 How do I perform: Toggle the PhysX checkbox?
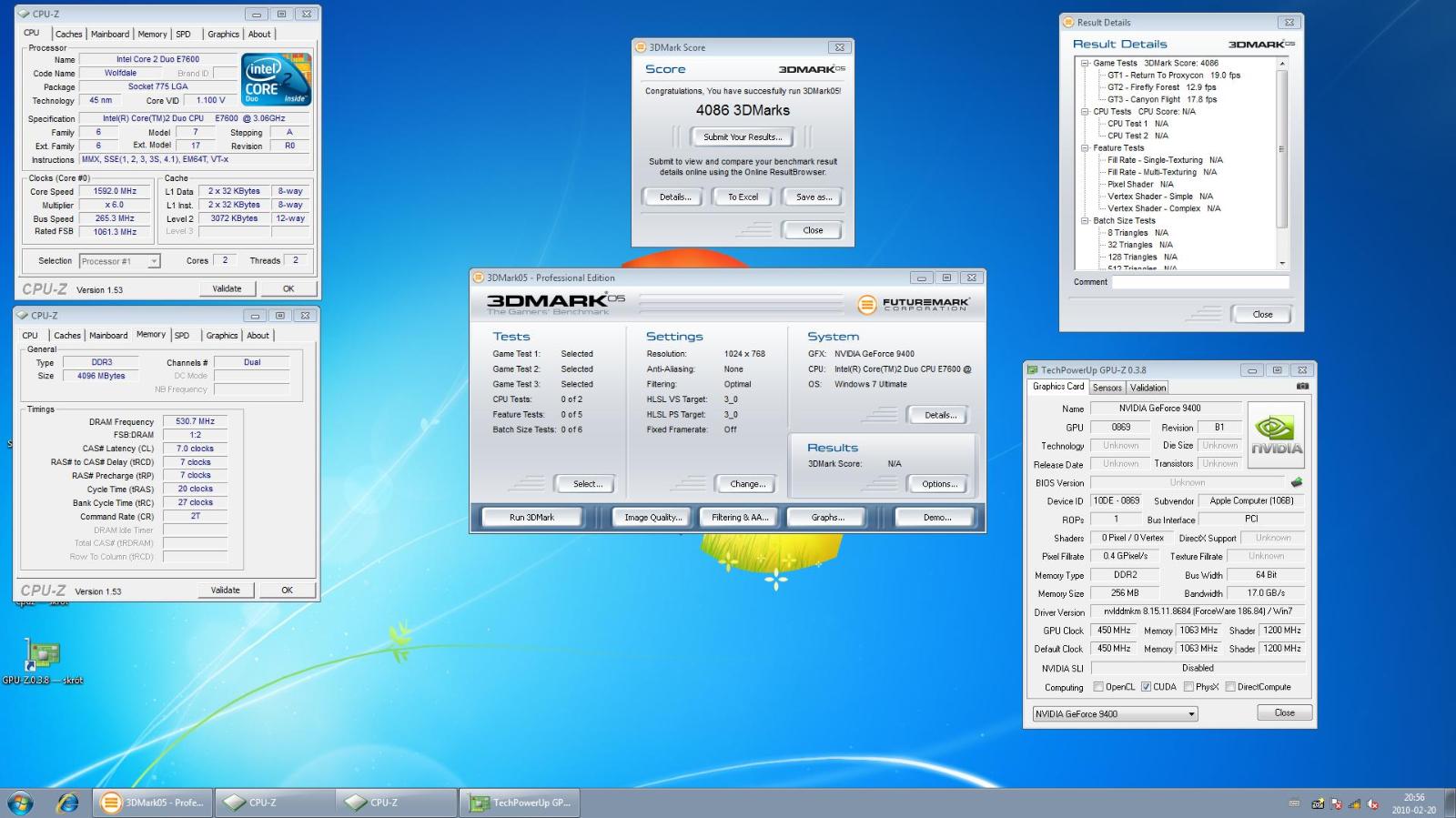point(1188,687)
